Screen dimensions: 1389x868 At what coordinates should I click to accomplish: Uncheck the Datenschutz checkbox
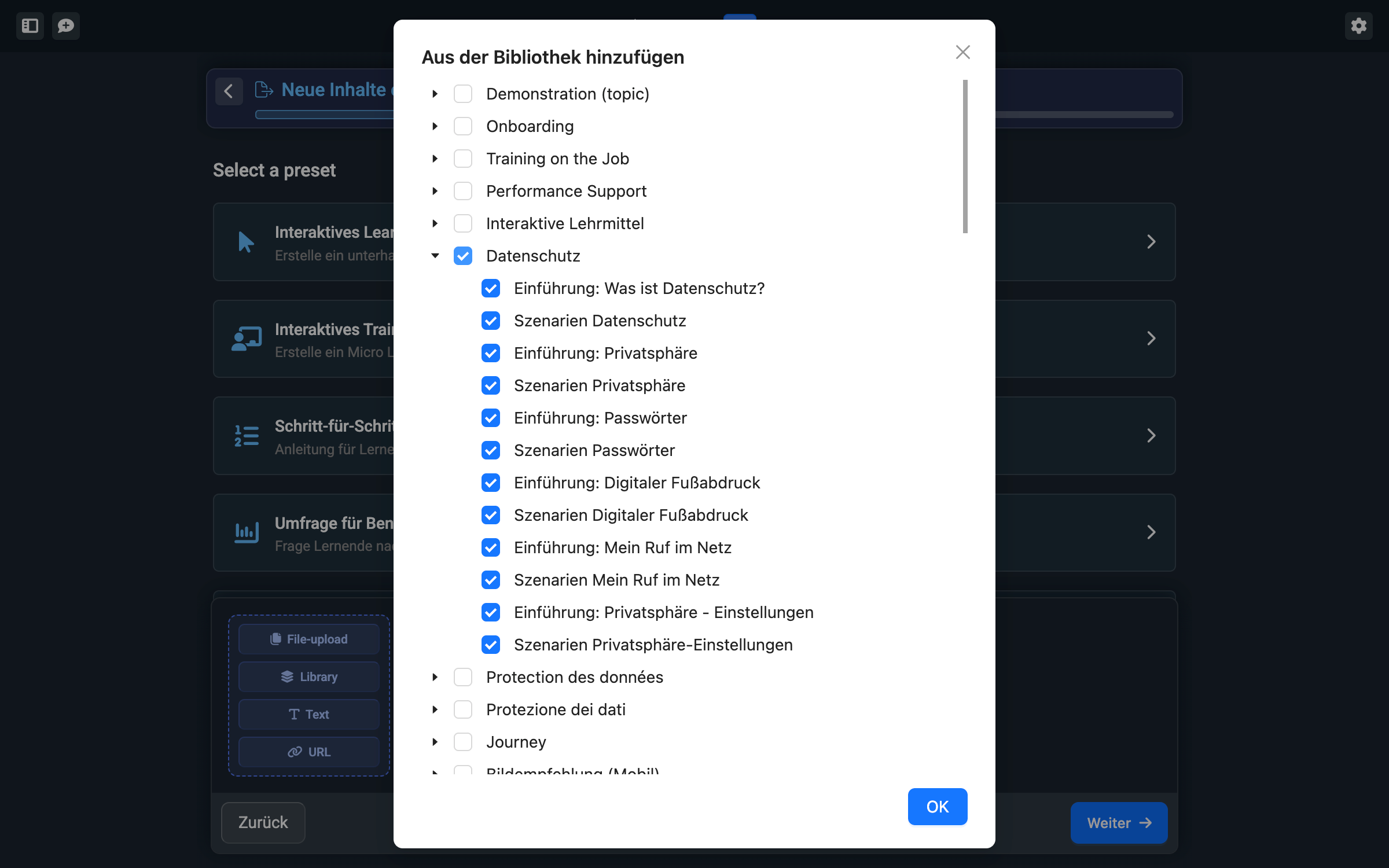(x=463, y=256)
